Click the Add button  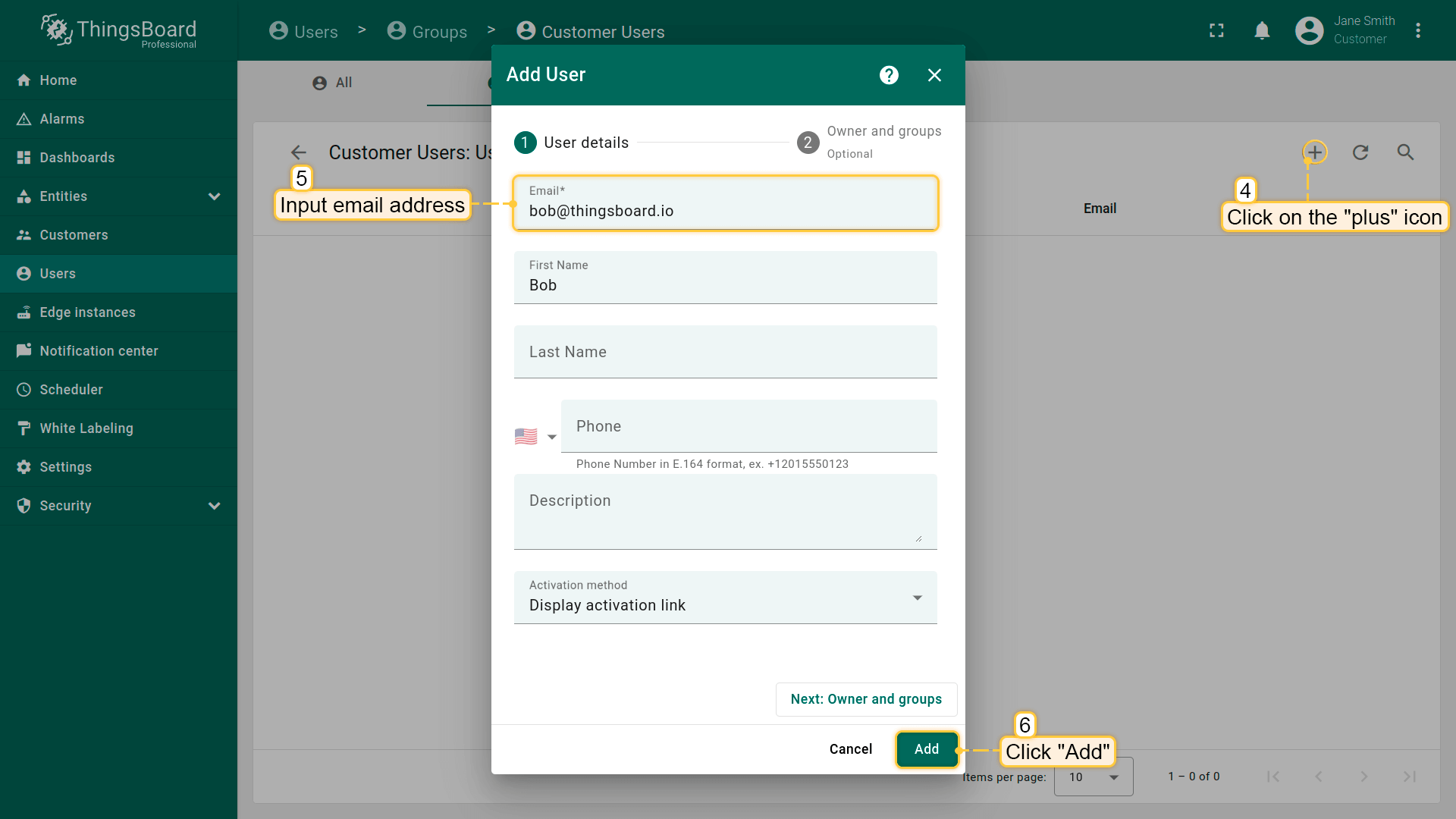927,749
